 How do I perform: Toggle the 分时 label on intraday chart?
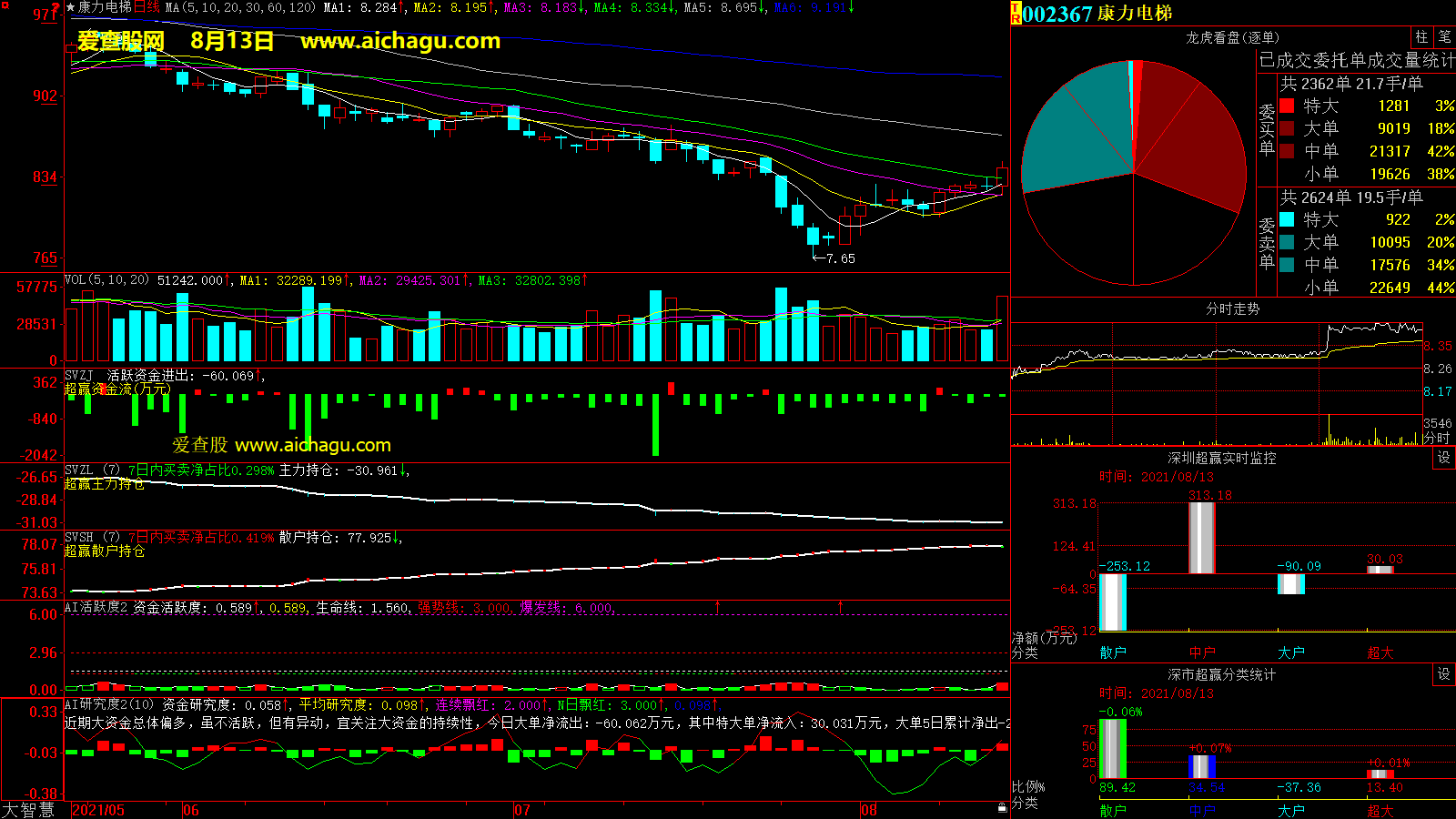(1436, 438)
